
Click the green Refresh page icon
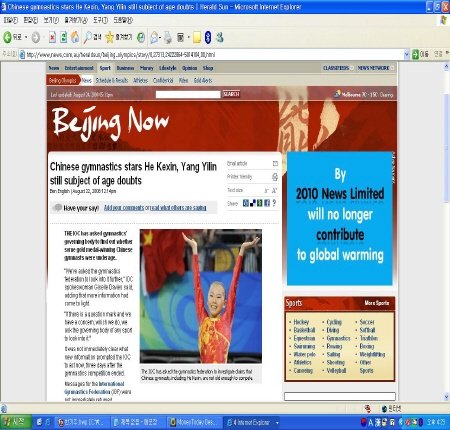point(63,37)
